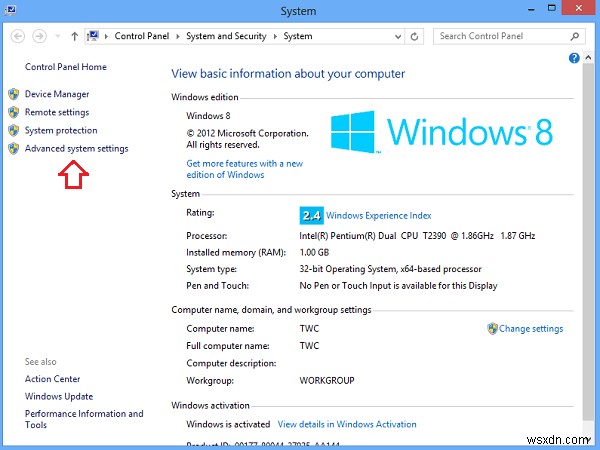Open Windows Update link
The image size is (600, 450).
coord(59,396)
